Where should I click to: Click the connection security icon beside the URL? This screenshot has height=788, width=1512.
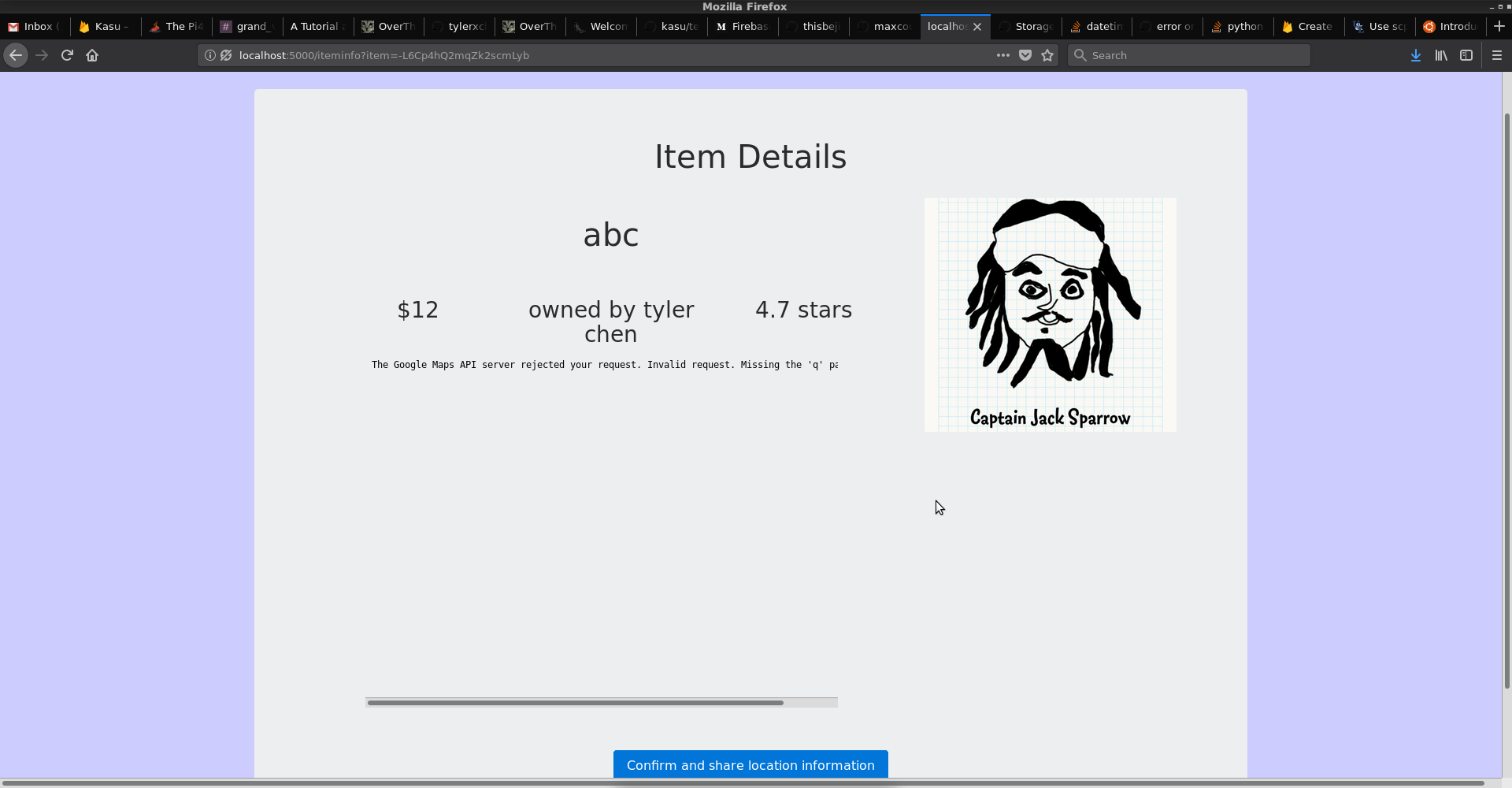click(226, 55)
